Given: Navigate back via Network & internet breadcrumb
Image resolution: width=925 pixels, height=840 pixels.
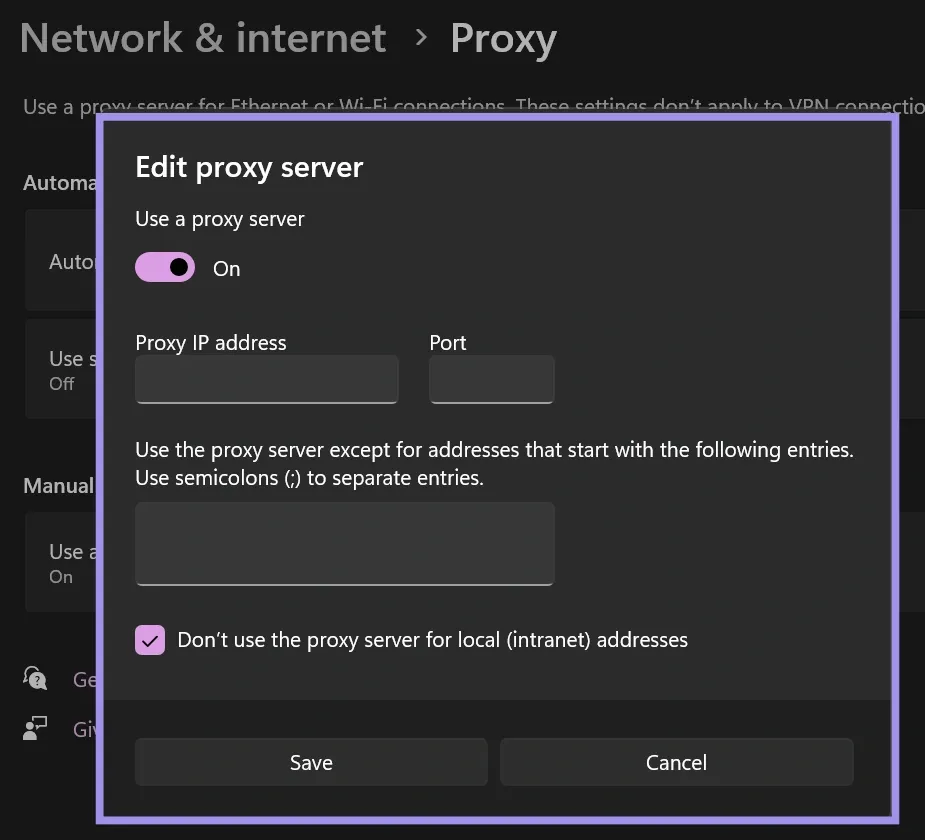Looking at the screenshot, I should click(x=203, y=37).
